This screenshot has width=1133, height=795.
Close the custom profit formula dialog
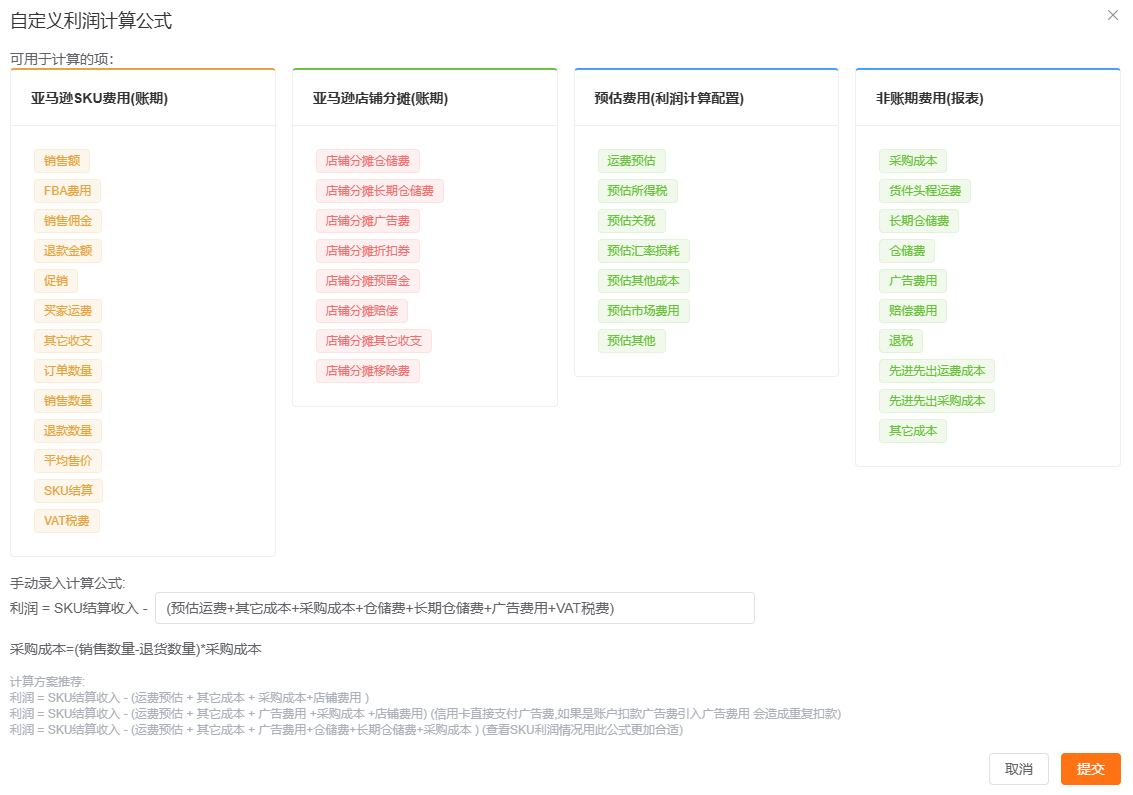click(x=1112, y=15)
